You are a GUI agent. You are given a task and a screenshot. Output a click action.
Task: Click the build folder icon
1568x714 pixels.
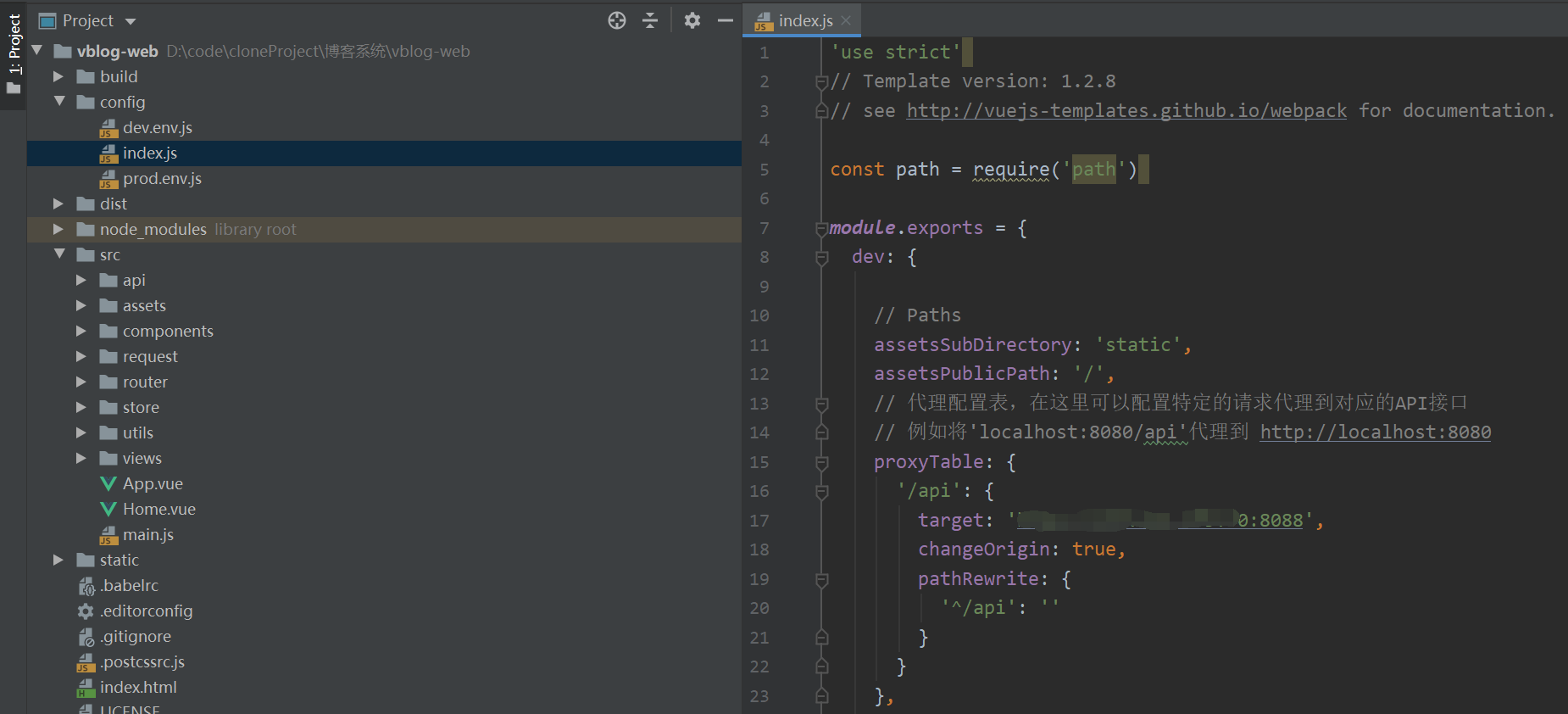coord(86,76)
